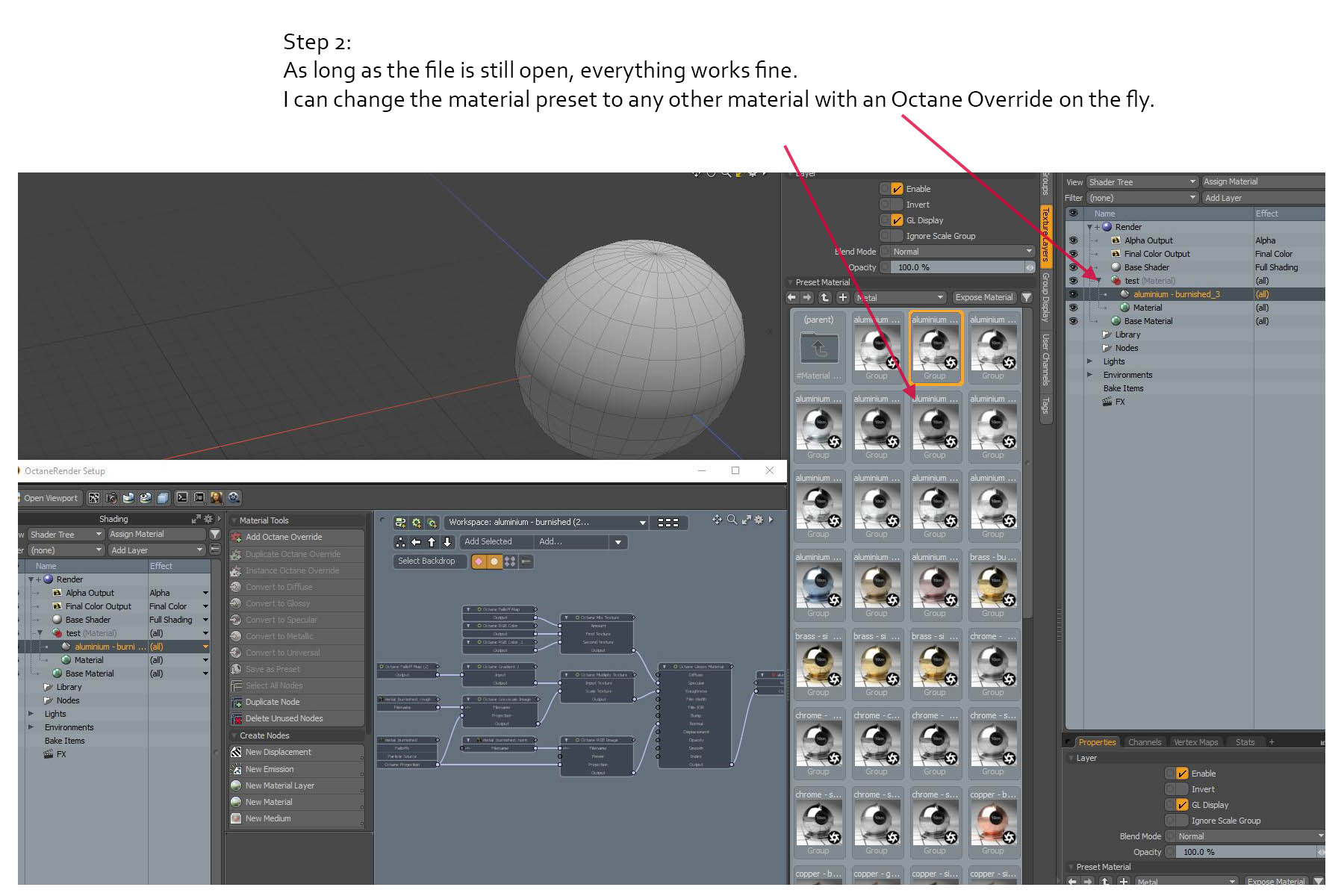The height and width of the screenshot is (896, 1344).
Task: Open the (none) filter dropdown in right panel
Action: pos(1142,198)
